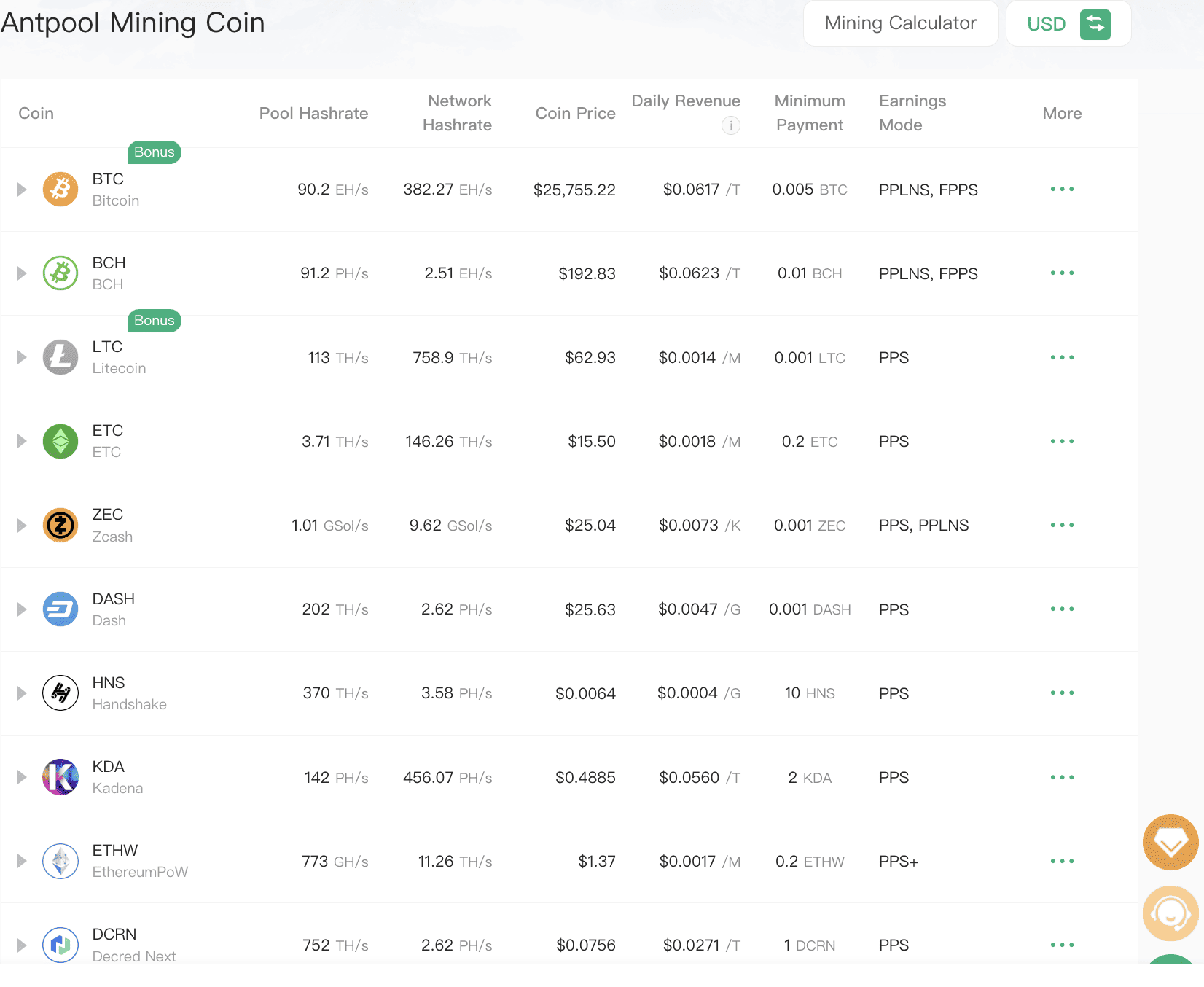This screenshot has width=1204, height=987.
Task: Click the Litecoin coin logo icon
Action: click(x=60, y=357)
